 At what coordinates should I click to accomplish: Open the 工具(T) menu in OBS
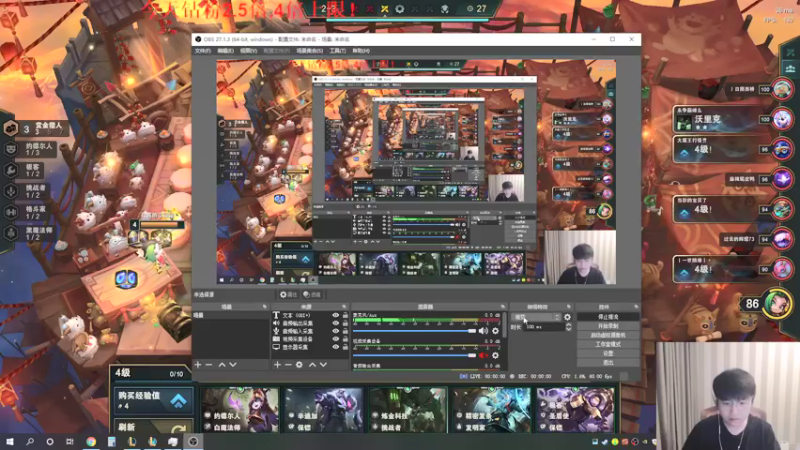point(337,51)
